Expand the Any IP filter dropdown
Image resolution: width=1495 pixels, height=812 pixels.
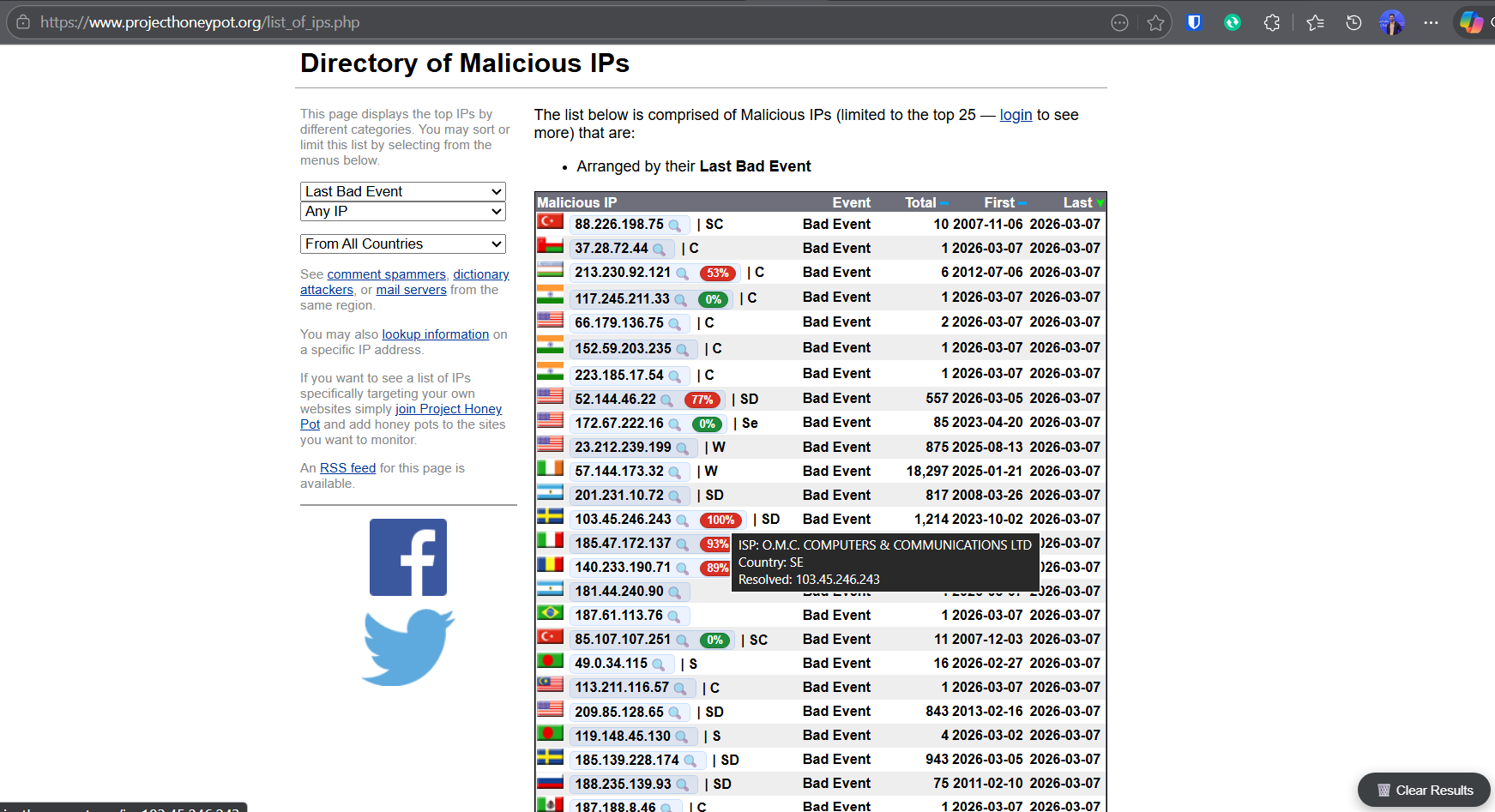[x=403, y=211]
